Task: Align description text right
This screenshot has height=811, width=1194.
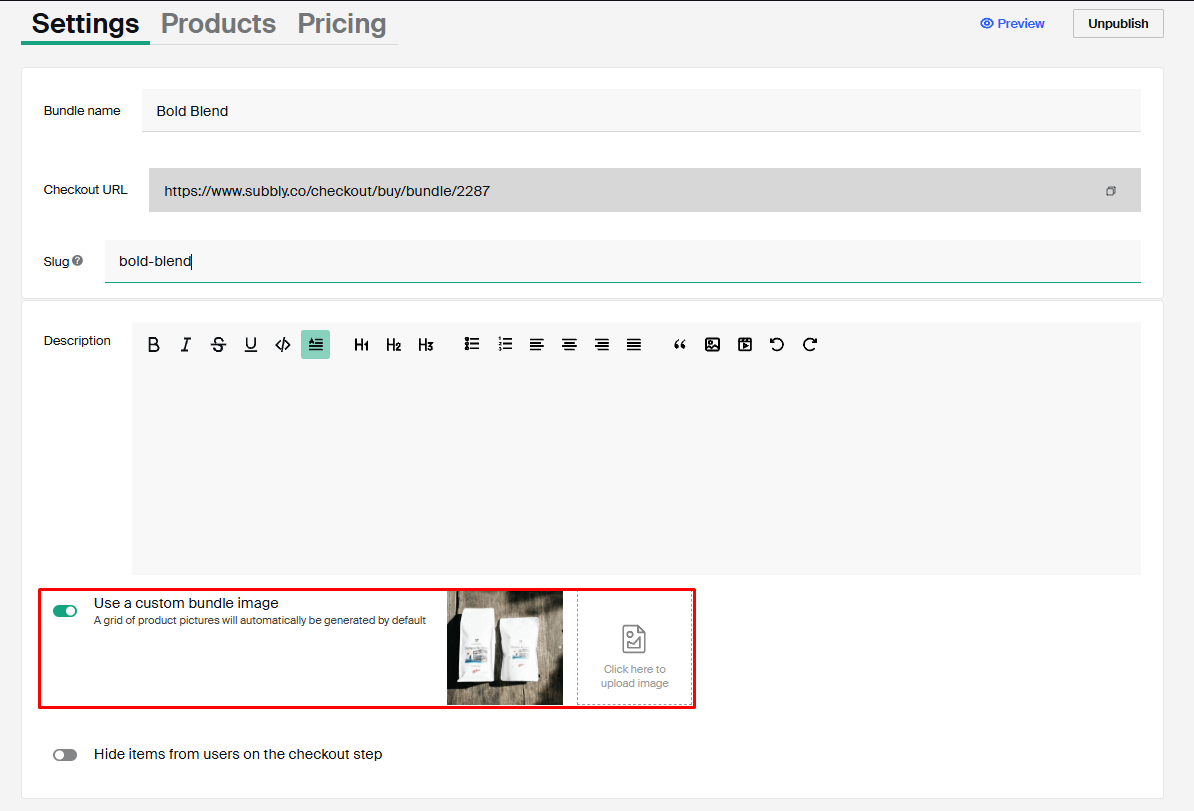Action: (602, 345)
